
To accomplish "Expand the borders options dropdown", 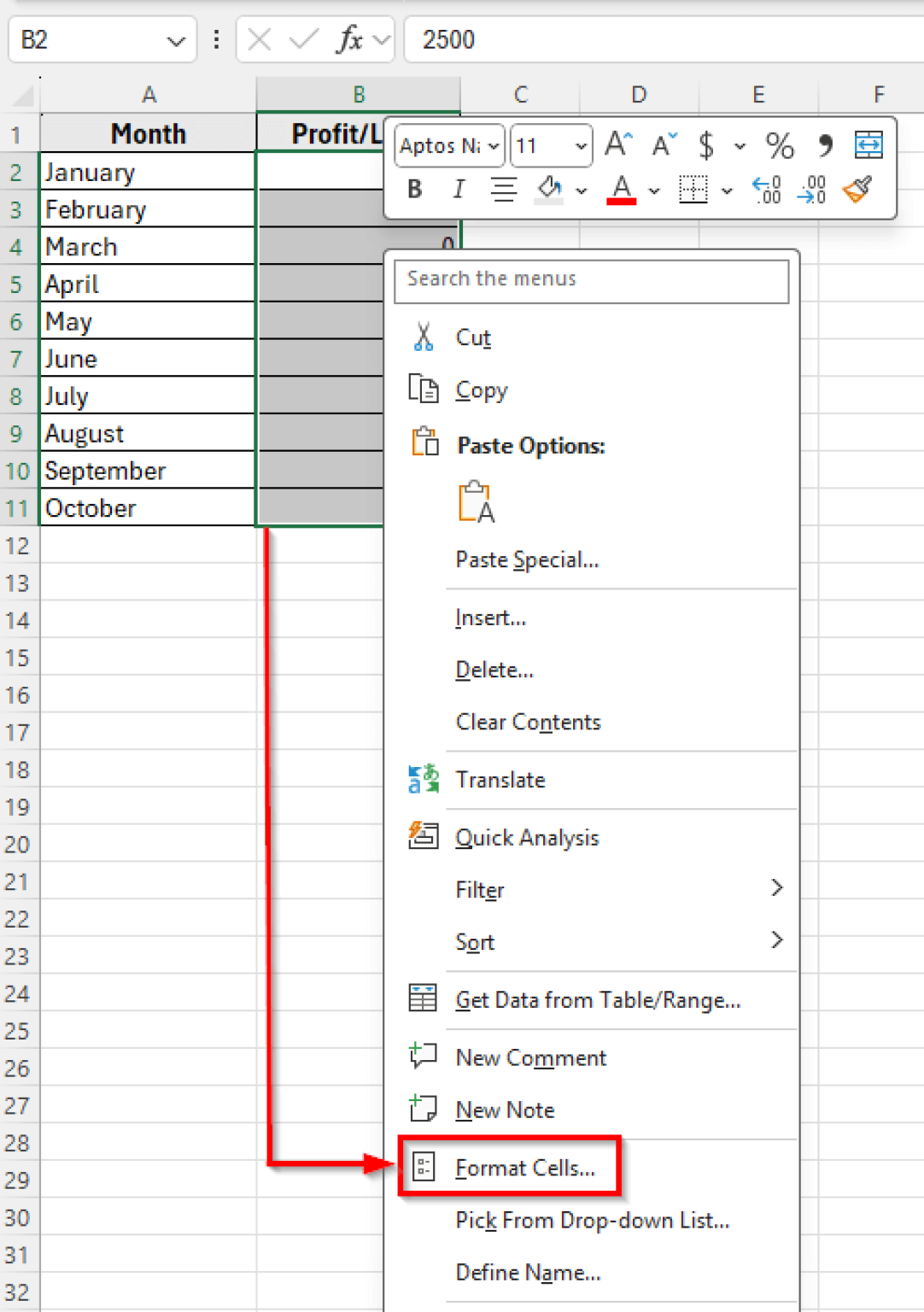I will pyautogui.click(x=727, y=189).
